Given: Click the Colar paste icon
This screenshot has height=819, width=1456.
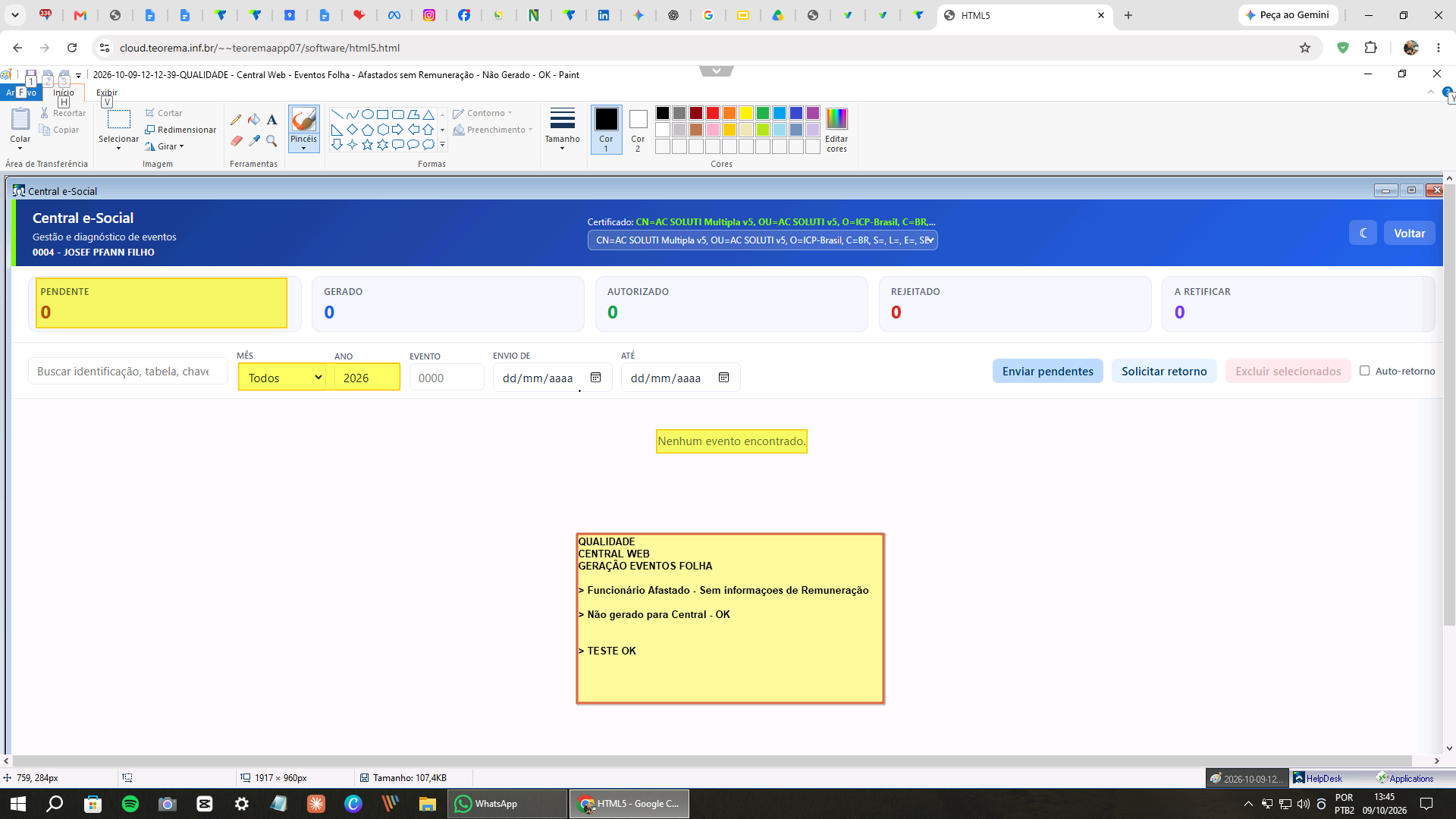Looking at the screenshot, I should pyautogui.click(x=20, y=119).
